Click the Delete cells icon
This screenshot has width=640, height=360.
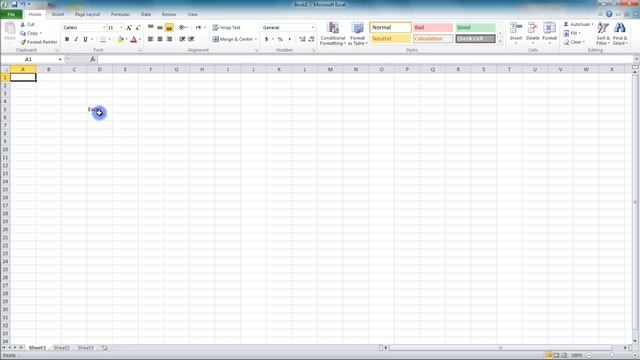coord(533,29)
